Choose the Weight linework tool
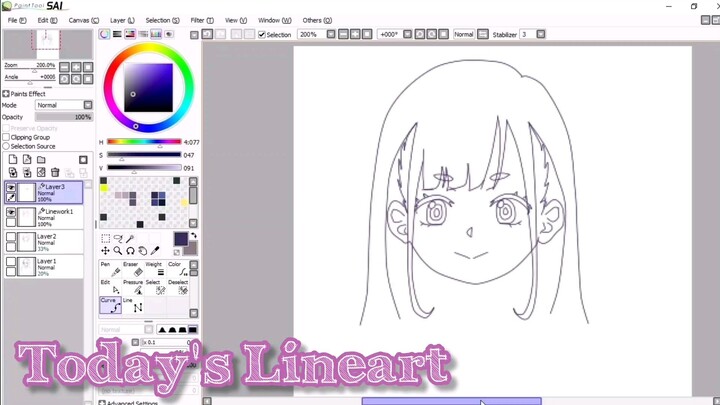This screenshot has width=720, height=405. (155, 270)
